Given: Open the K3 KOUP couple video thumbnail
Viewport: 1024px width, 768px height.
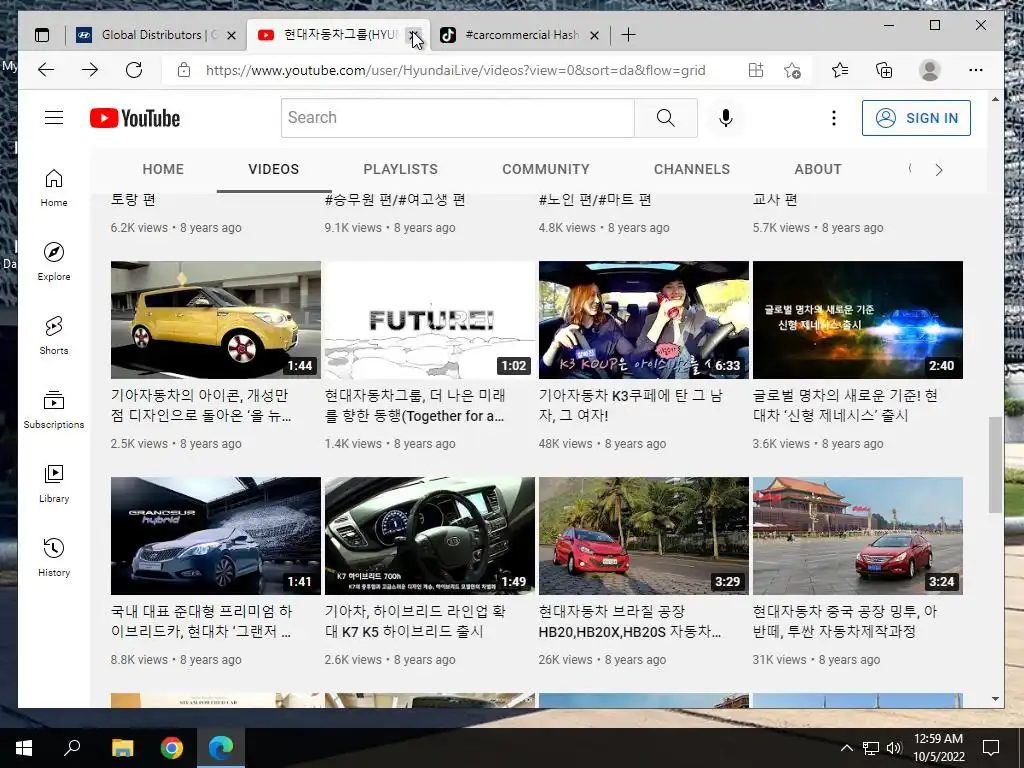Looking at the screenshot, I should click(644, 320).
